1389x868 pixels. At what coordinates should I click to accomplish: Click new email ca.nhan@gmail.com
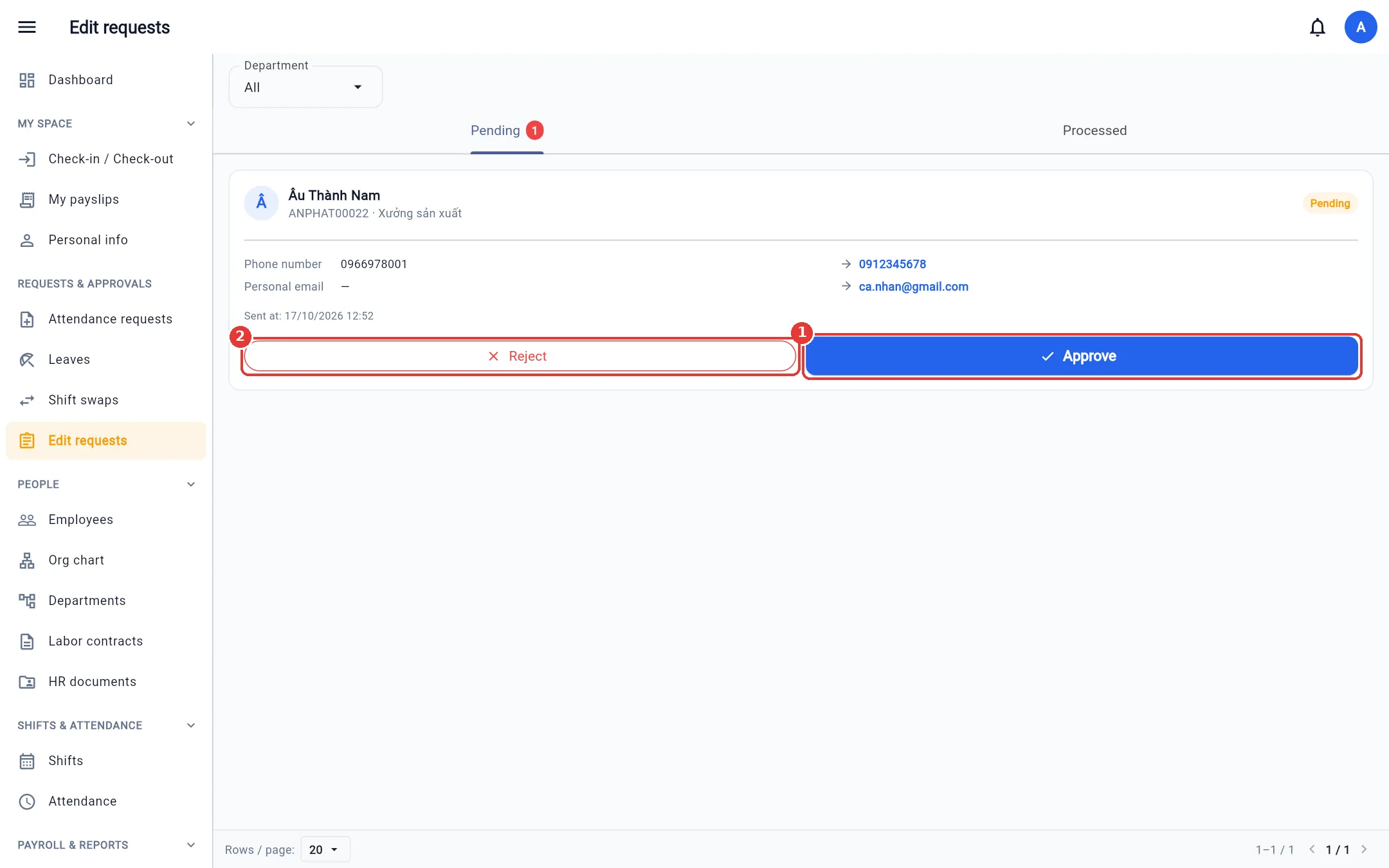(x=913, y=287)
